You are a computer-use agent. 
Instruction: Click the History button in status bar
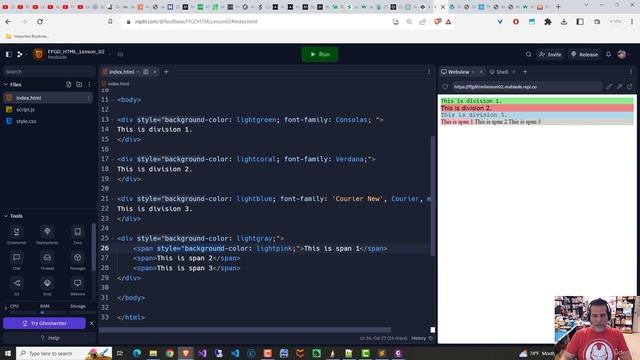pos(422,338)
